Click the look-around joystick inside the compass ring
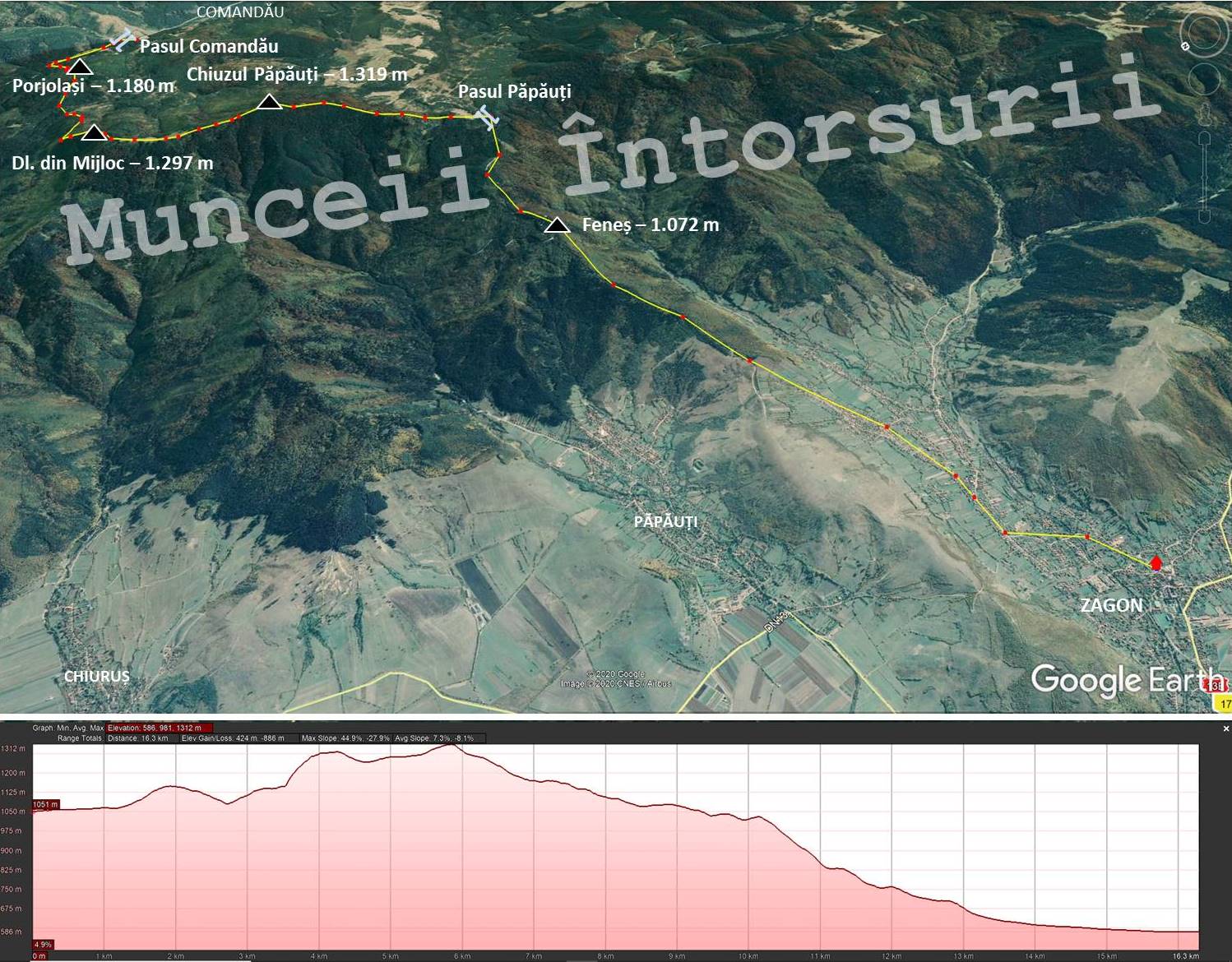 (1206, 34)
